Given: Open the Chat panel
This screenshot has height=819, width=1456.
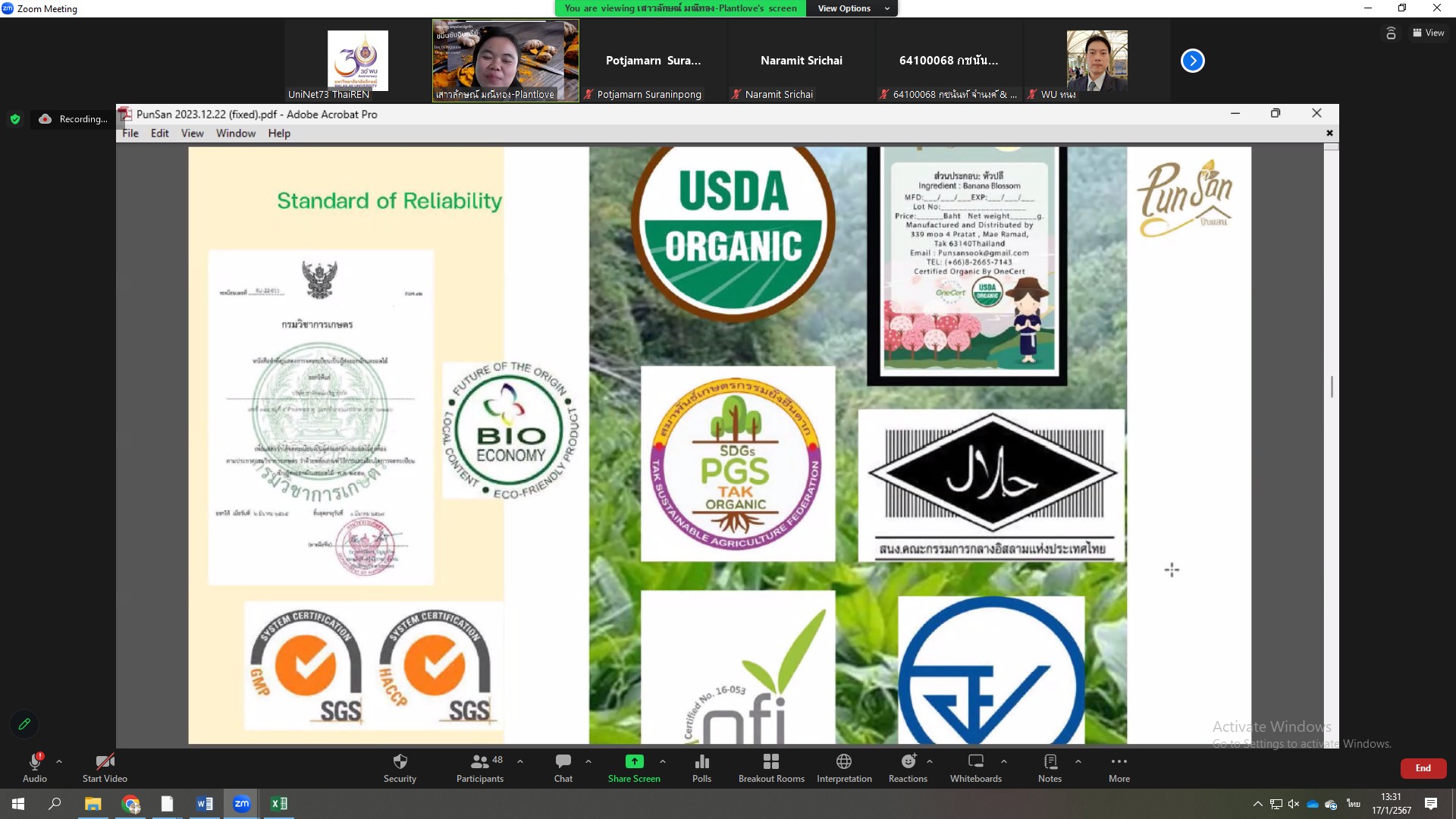Looking at the screenshot, I should [x=563, y=762].
